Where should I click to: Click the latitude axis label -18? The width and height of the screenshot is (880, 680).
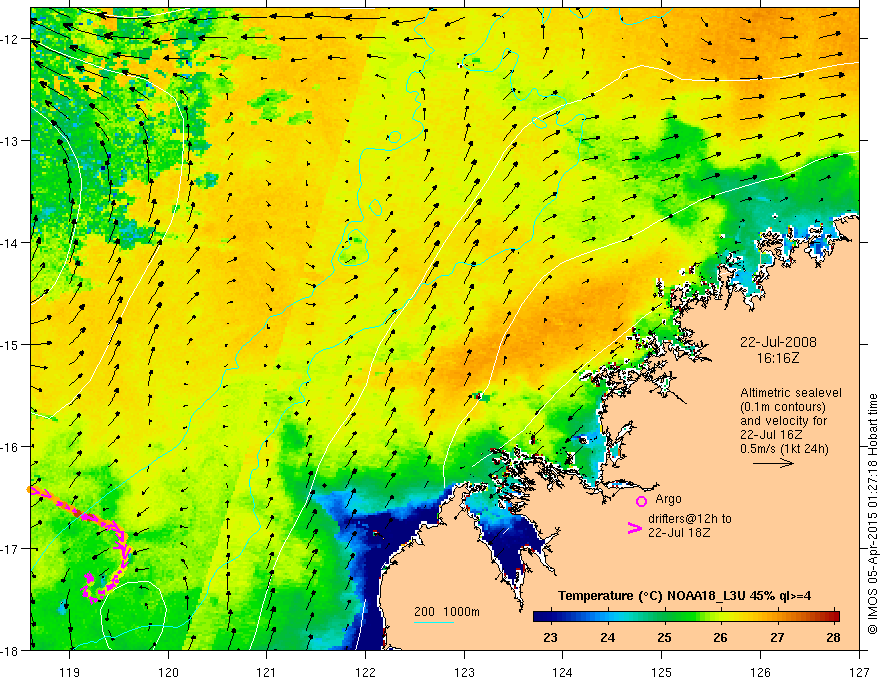coord(11,651)
